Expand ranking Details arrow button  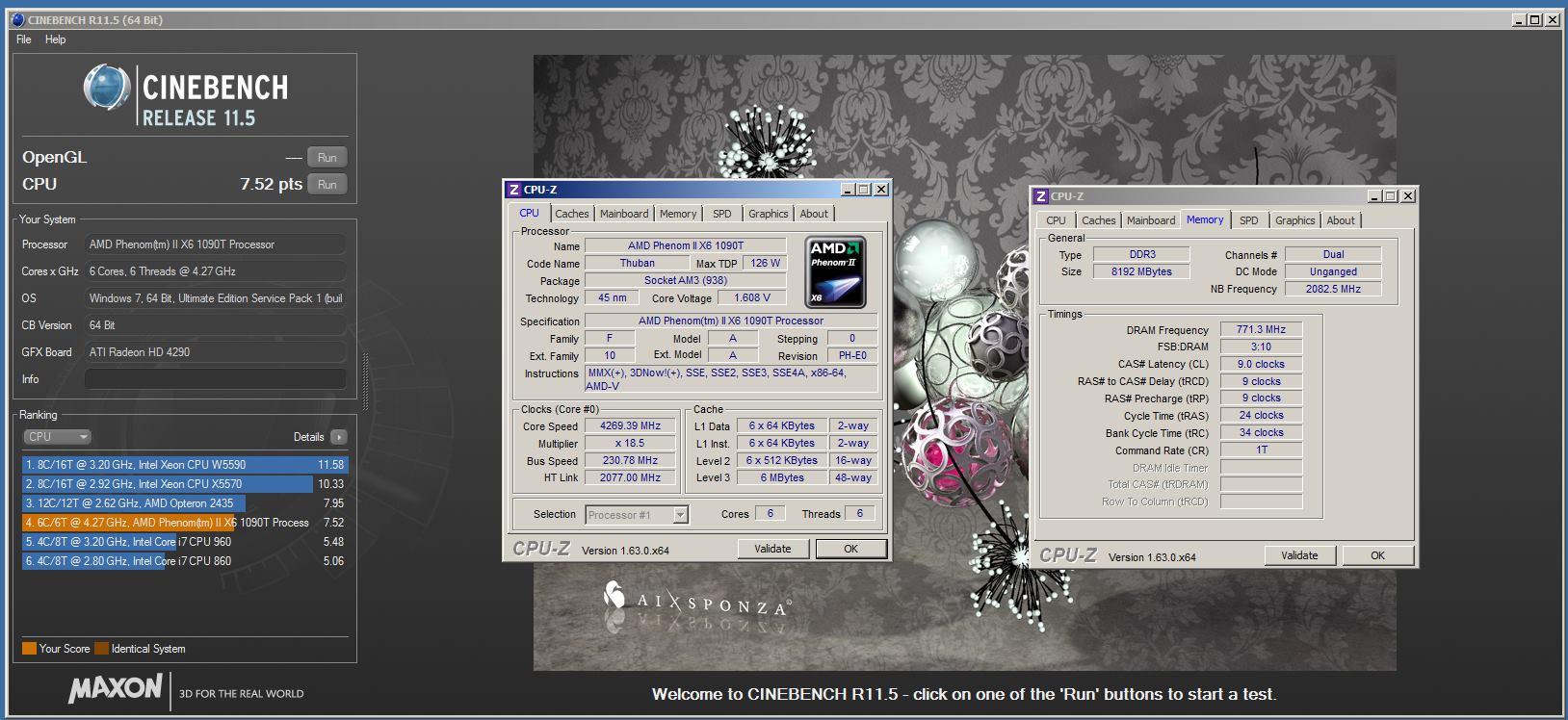(338, 437)
